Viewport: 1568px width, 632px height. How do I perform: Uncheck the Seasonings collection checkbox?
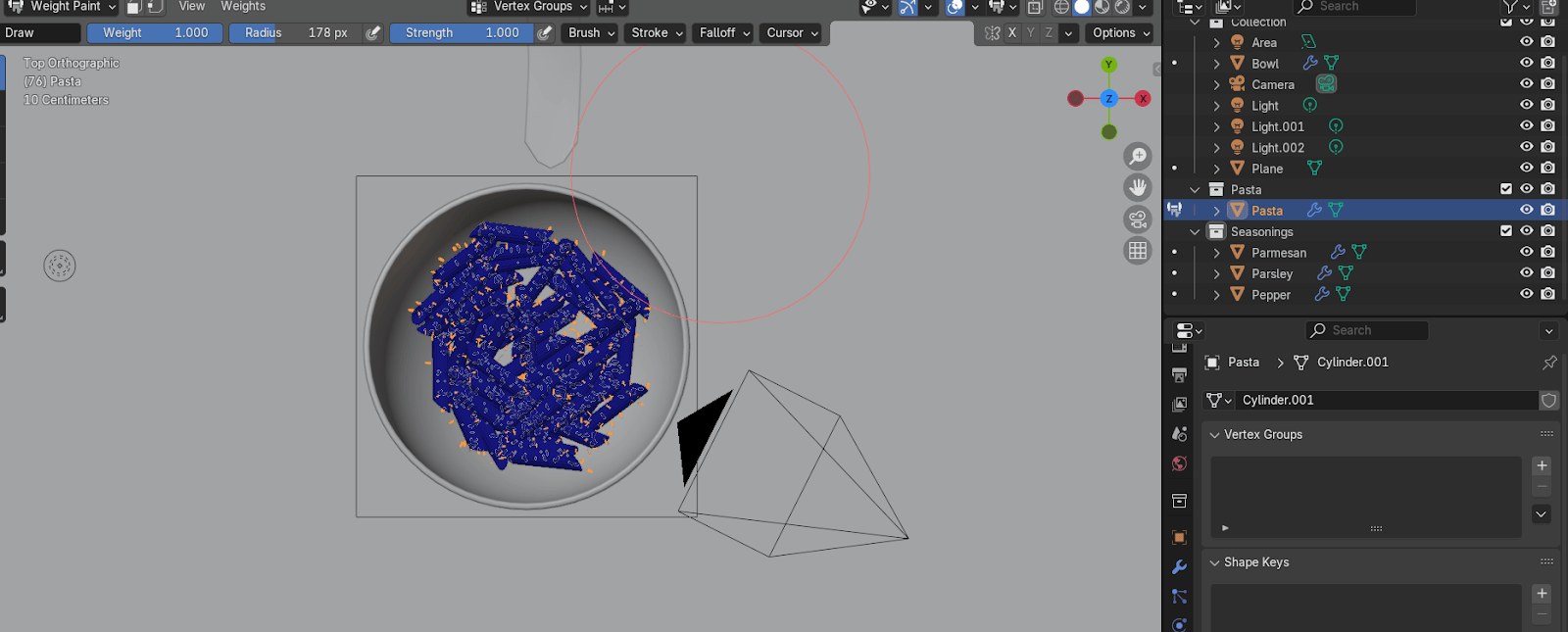tap(1506, 231)
